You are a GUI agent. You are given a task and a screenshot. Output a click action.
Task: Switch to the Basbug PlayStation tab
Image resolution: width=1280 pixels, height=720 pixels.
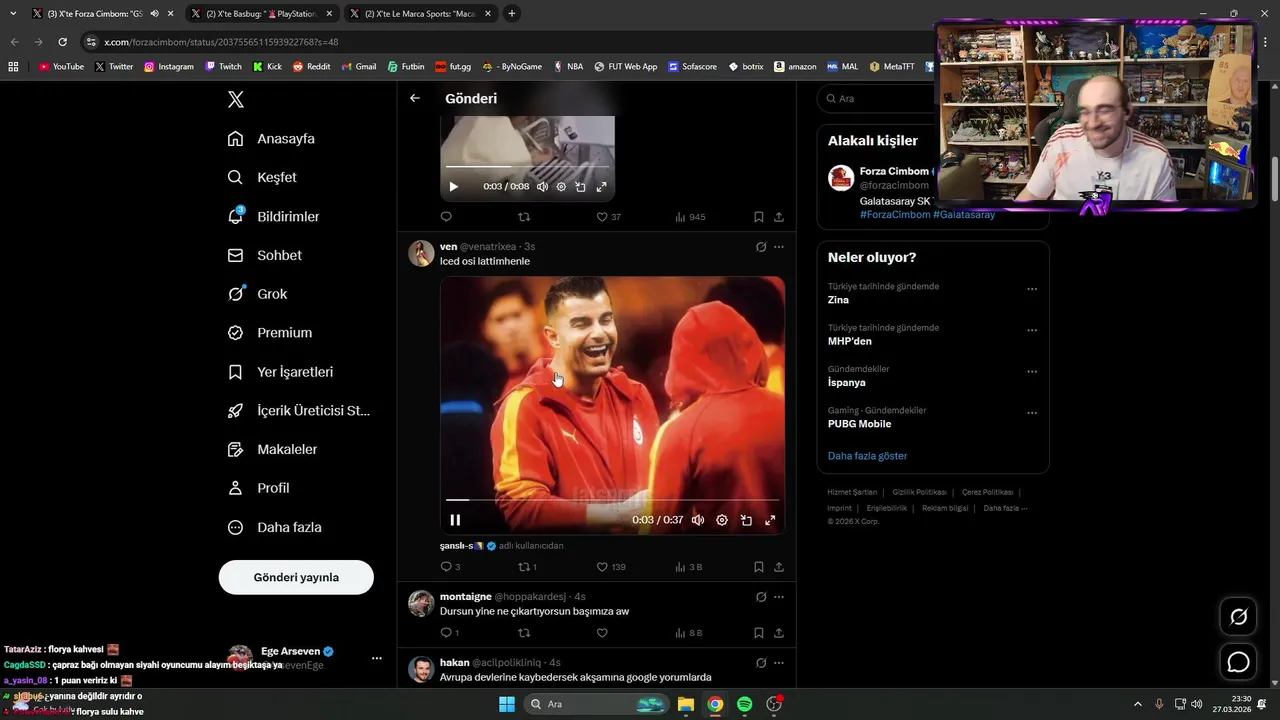[260, 14]
